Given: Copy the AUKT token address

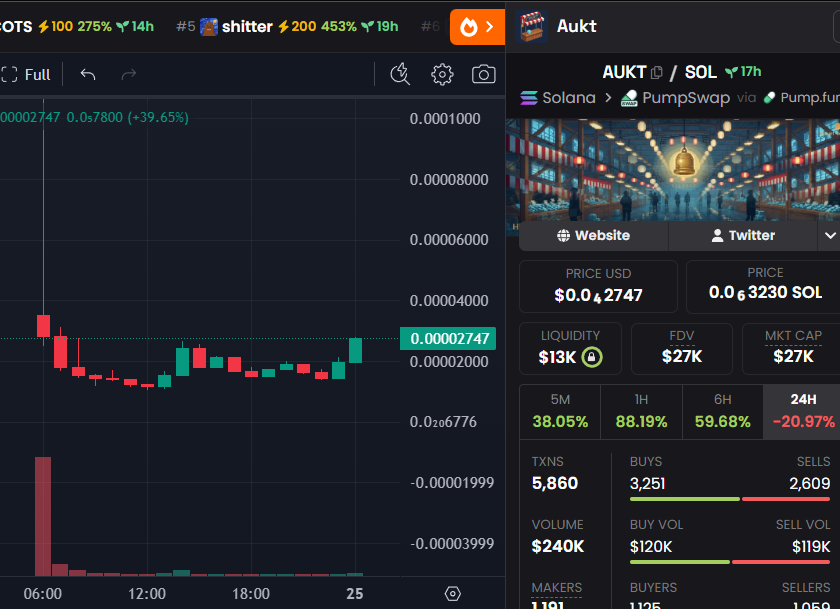Looking at the screenshot, I should coord(657,72).
